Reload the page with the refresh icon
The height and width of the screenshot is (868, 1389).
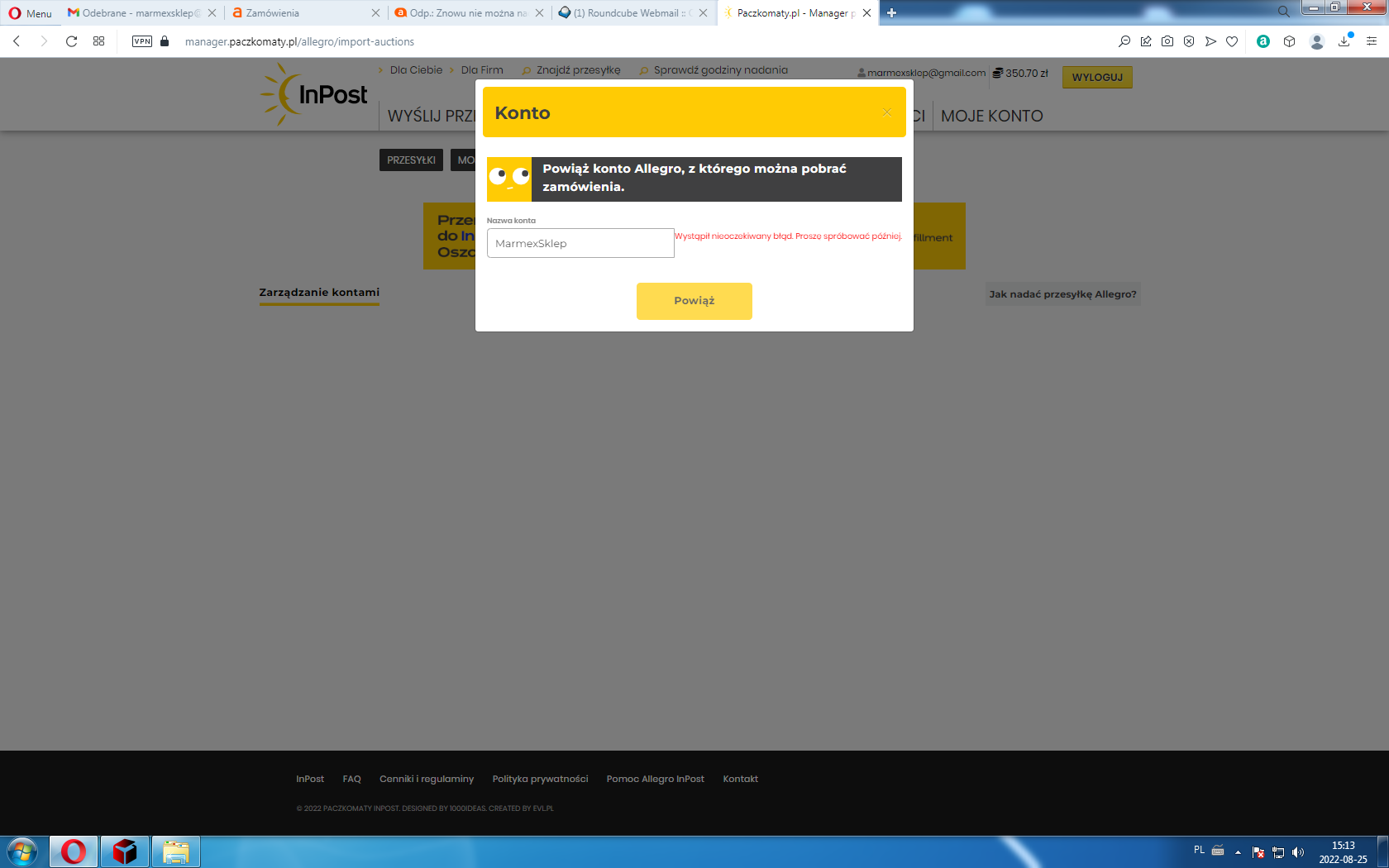pyautogui.click(x=72, y=41)
